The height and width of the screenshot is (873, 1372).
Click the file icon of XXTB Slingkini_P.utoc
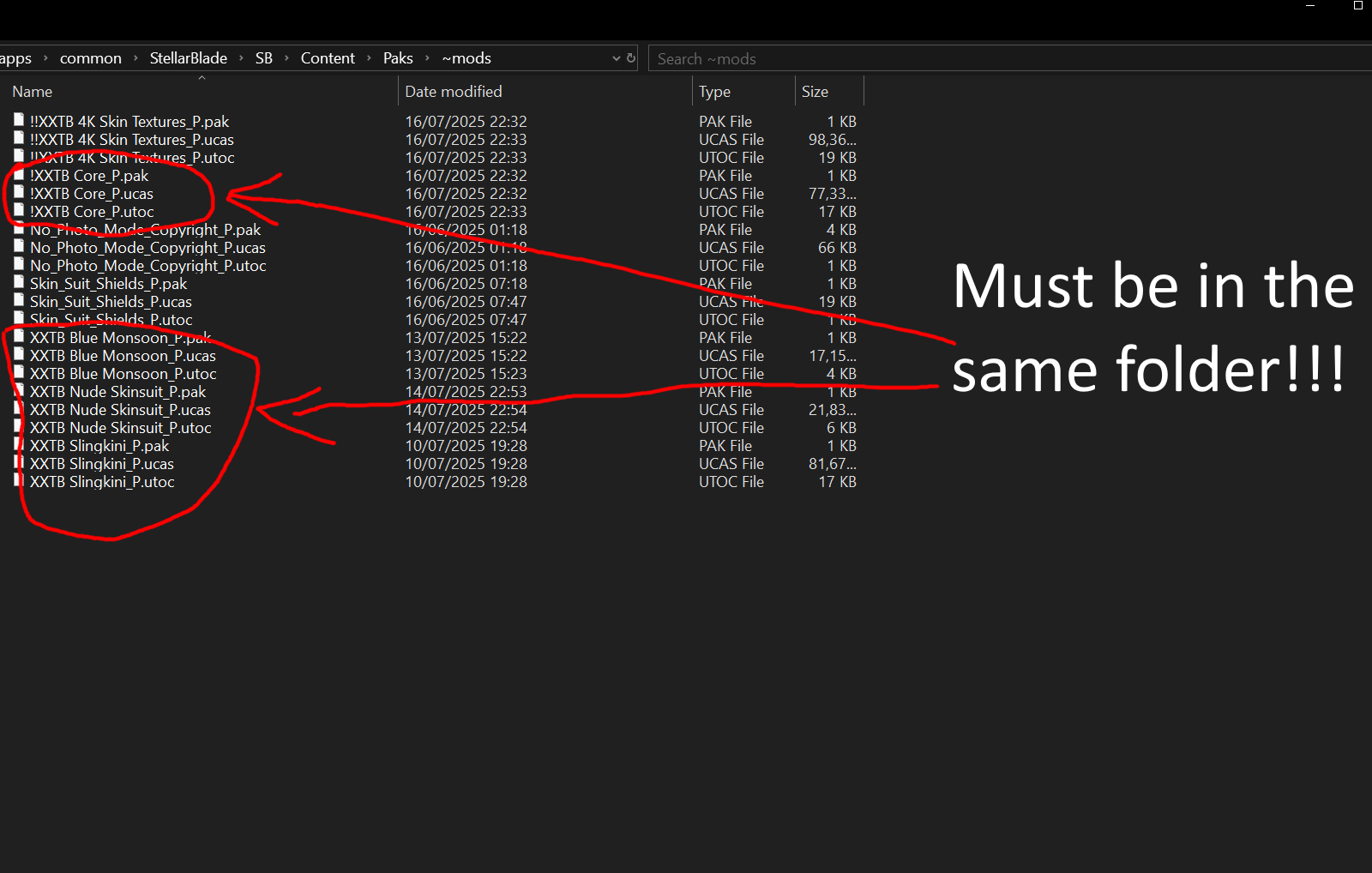point(19,480)
